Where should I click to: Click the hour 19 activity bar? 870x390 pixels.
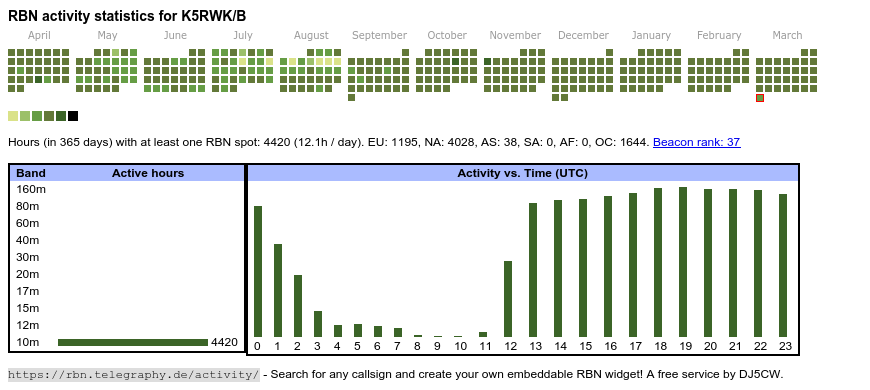tap(683, 262)
